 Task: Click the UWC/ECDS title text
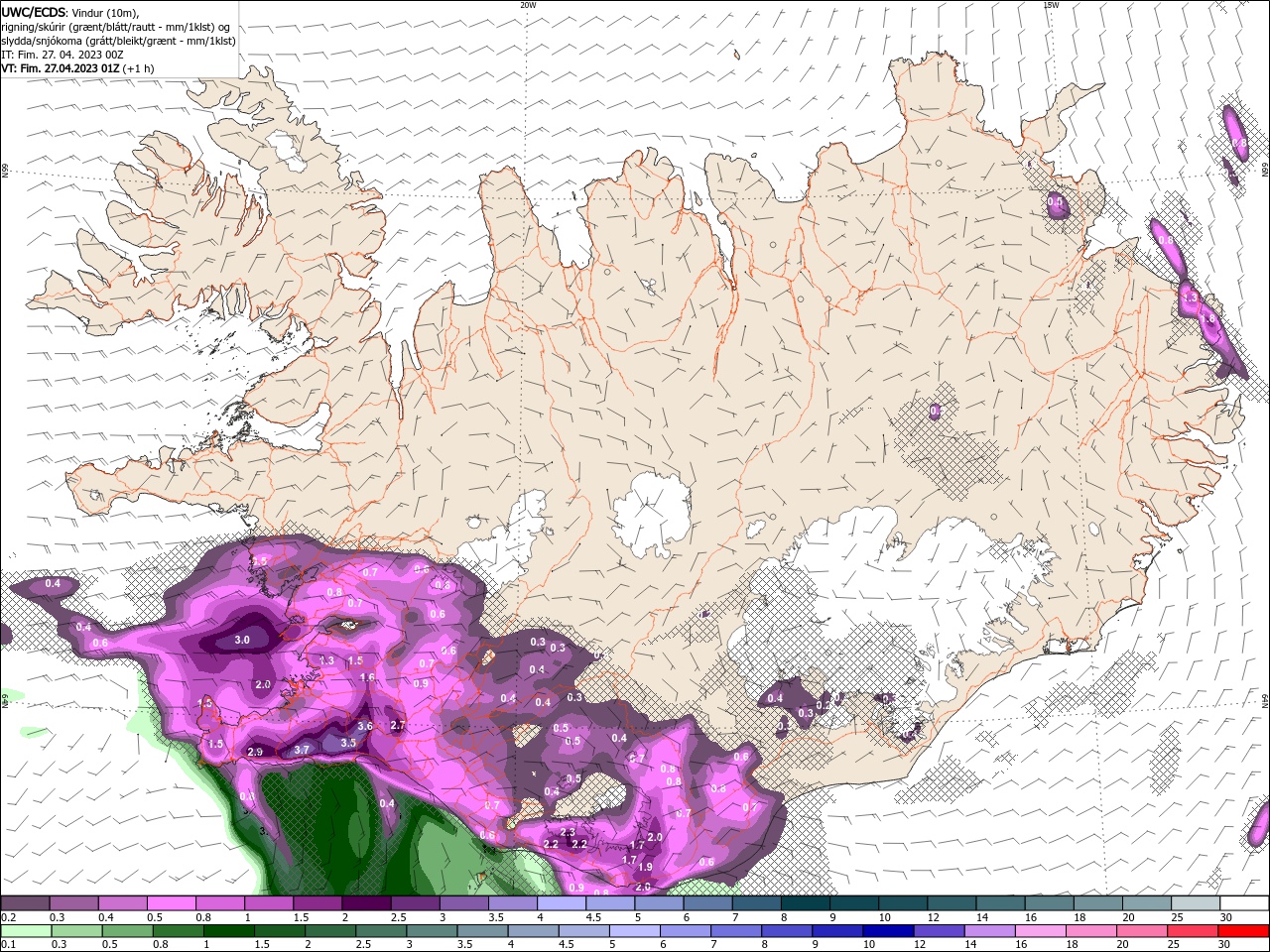pos(33,12)
